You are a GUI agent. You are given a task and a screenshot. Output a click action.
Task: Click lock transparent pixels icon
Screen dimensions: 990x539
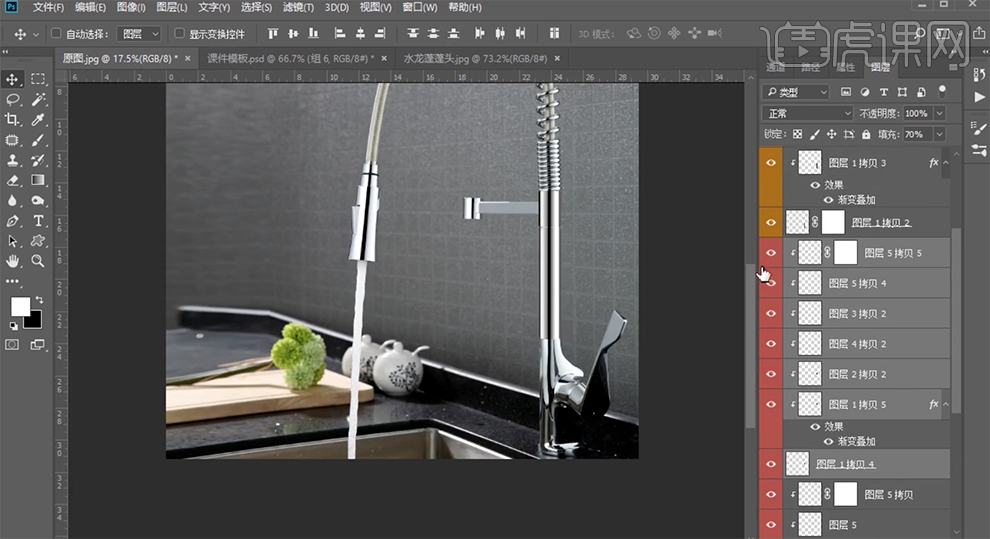pyautogui.click(x=797, y=134)
